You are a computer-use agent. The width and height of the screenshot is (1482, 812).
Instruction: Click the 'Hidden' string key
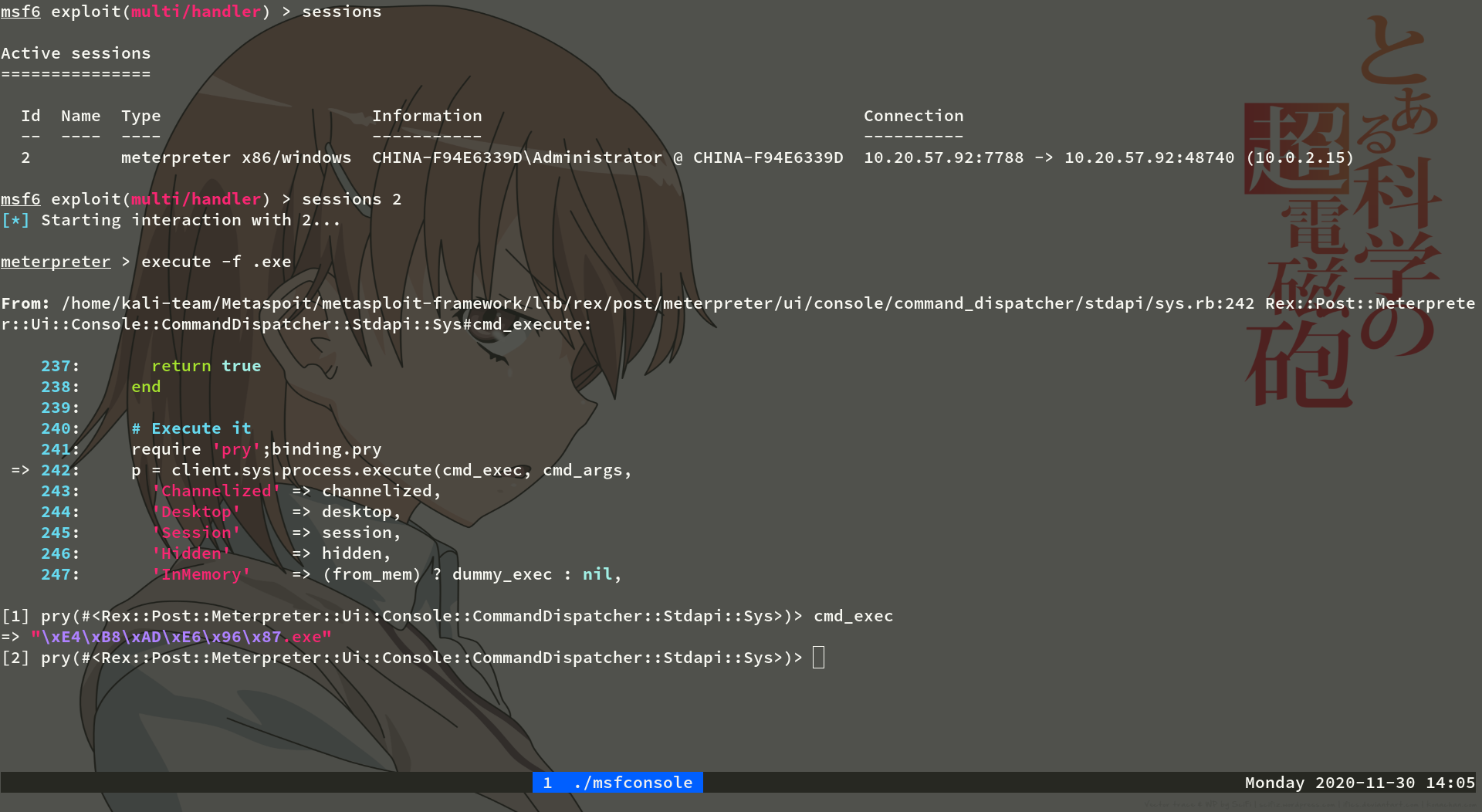pos(191,553)
